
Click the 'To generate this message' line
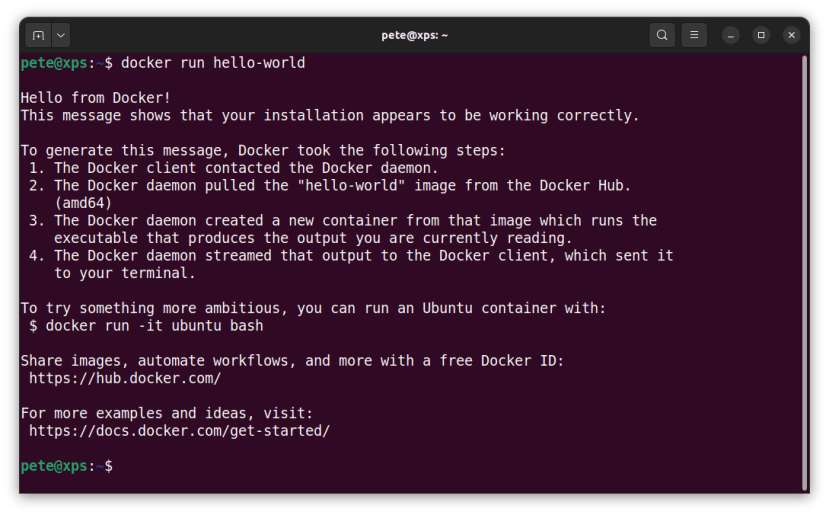(x=263, y=151)
